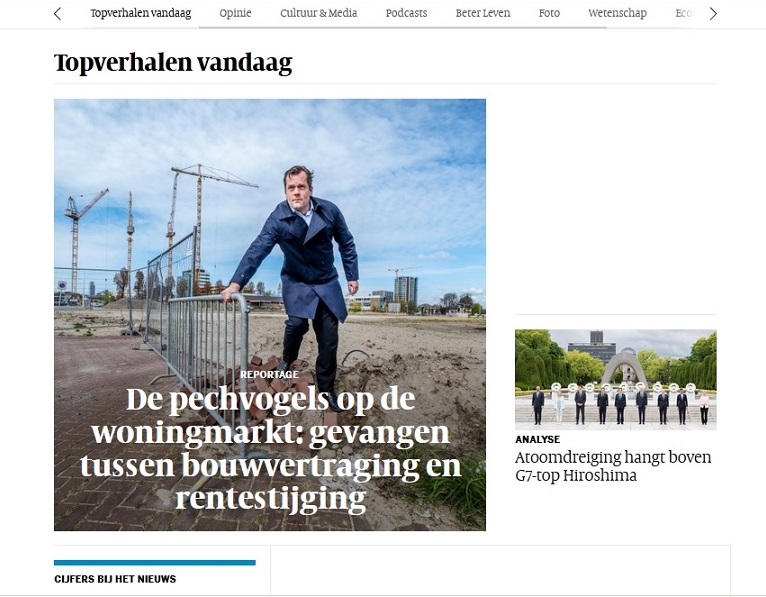The width and height of the screenshot is (766, 597).
Task: Open the Wetenschap tab
Action: (x=617, y=13)
